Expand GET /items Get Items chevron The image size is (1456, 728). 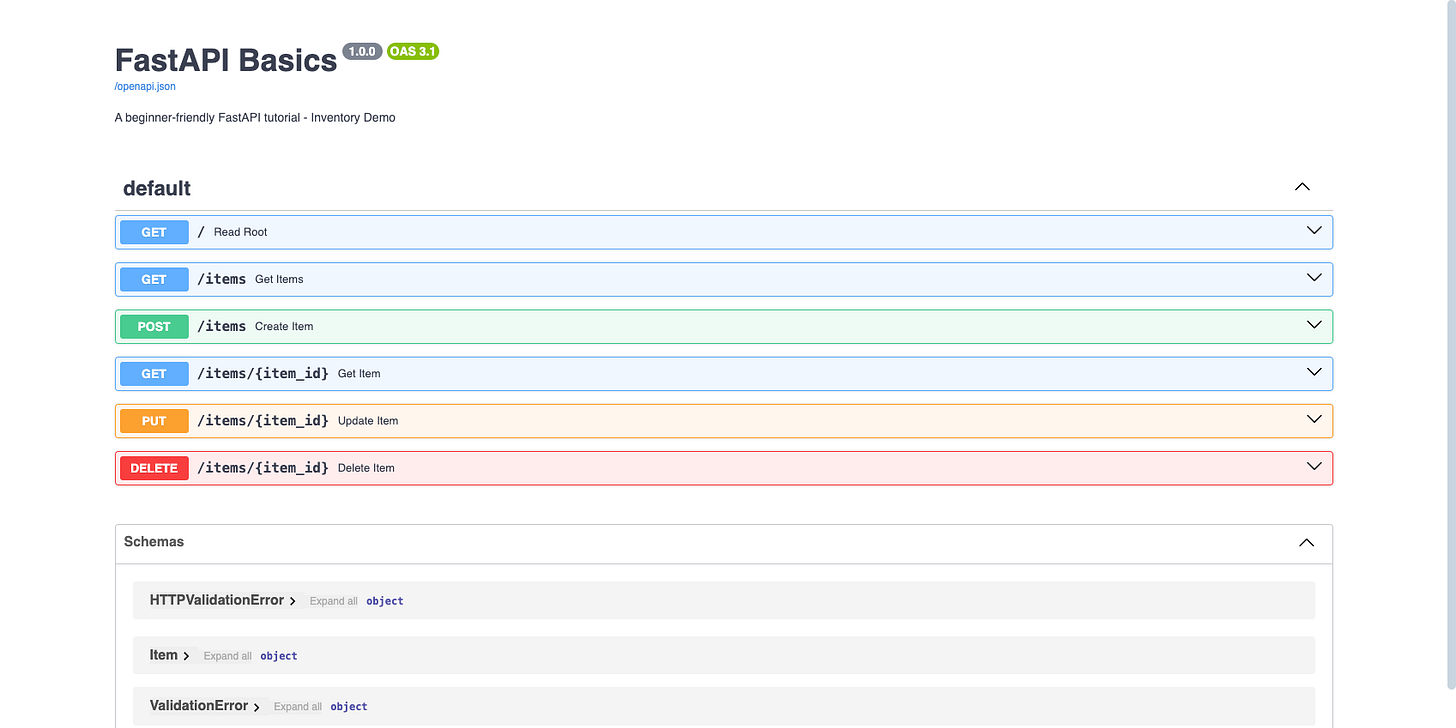[x=1315, y=278]
